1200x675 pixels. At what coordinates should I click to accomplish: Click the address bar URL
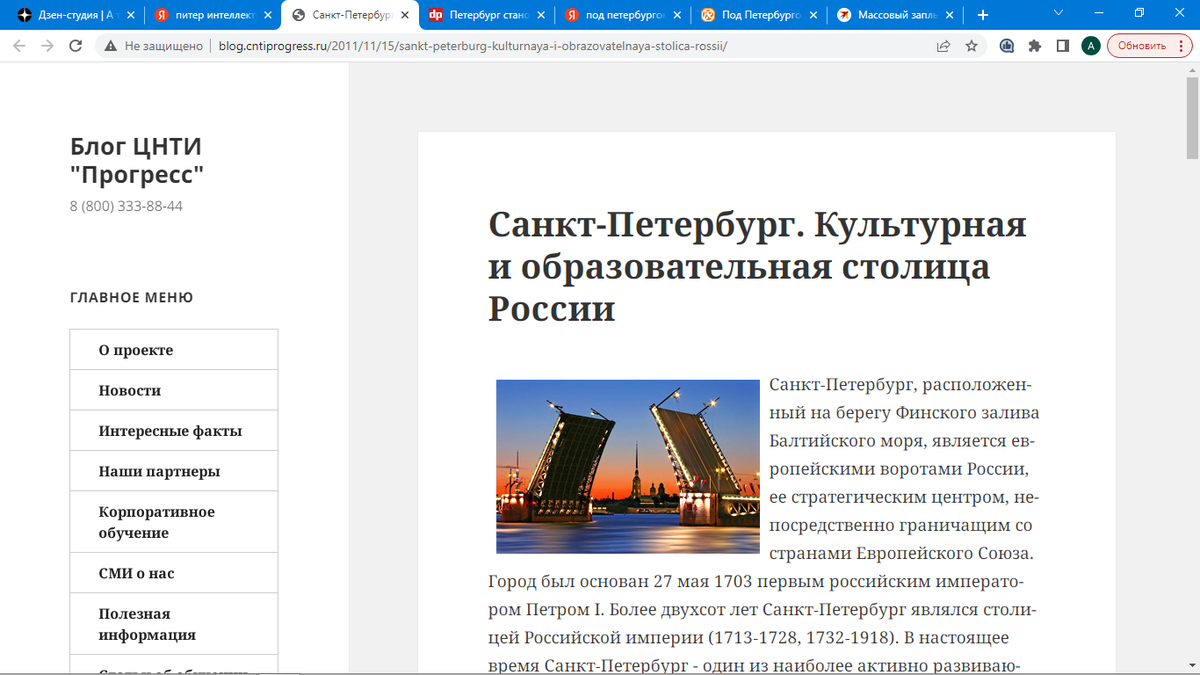click(472, 46)
